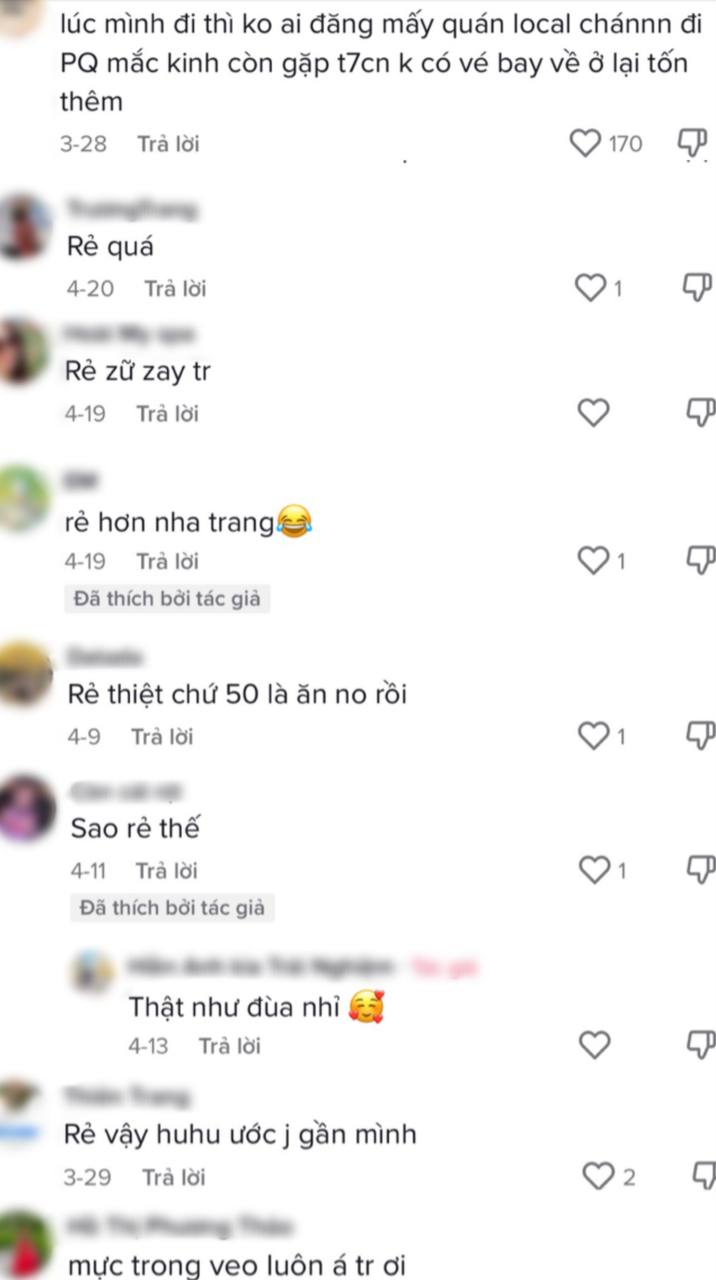Like the 'Rẻ zữ zay tr' comment
Screen dimensions: 716x1280
(x=593, y=413)
